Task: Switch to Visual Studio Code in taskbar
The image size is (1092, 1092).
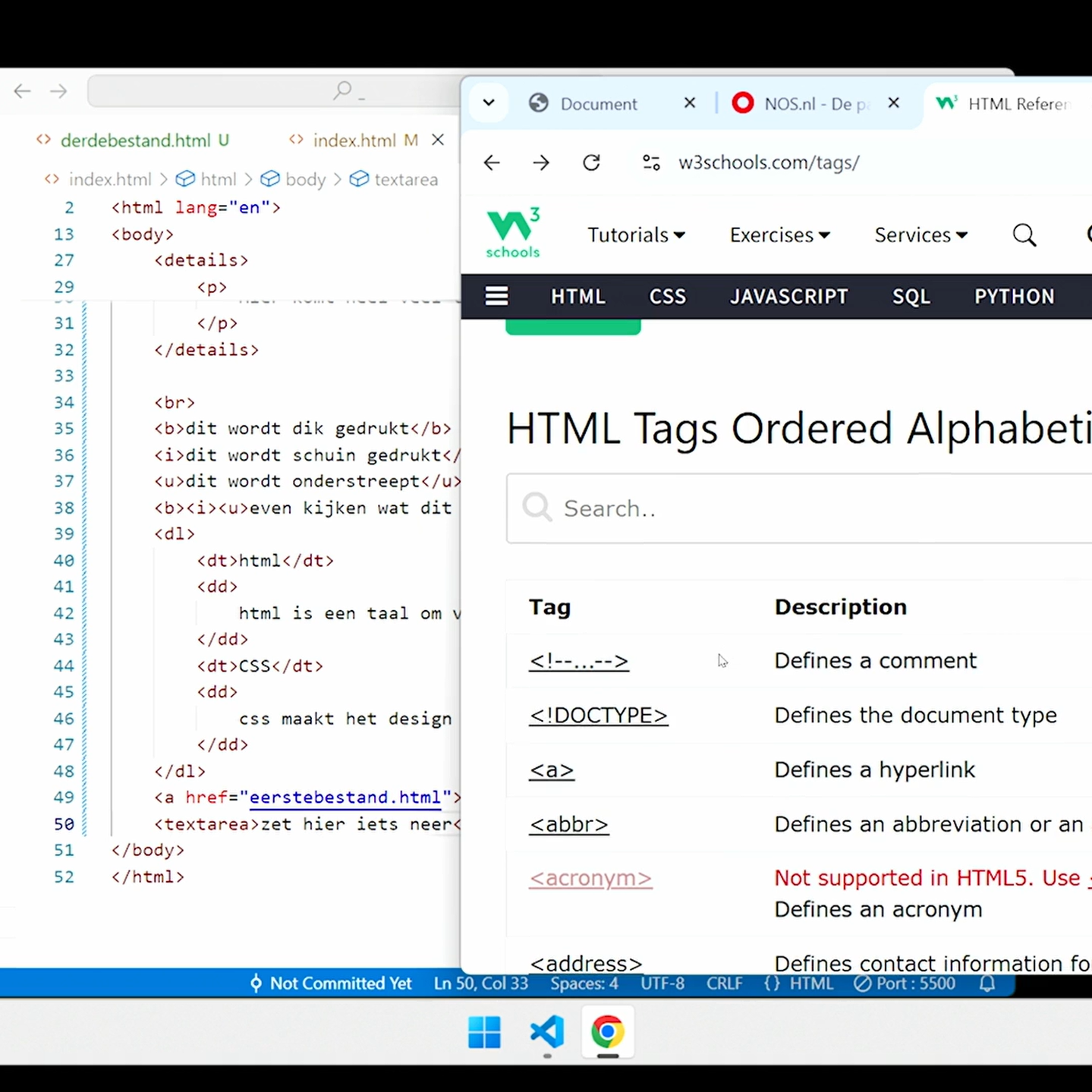Action: click(x=547, y=1032)
